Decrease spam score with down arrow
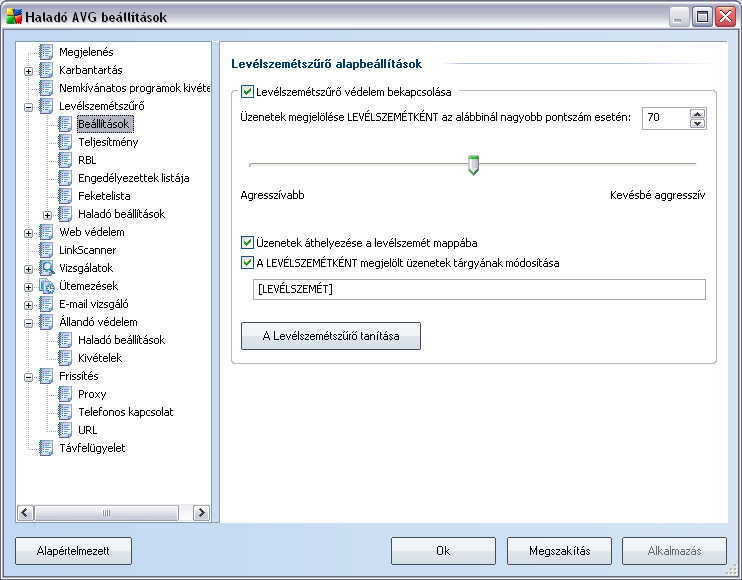 [698, 123]
